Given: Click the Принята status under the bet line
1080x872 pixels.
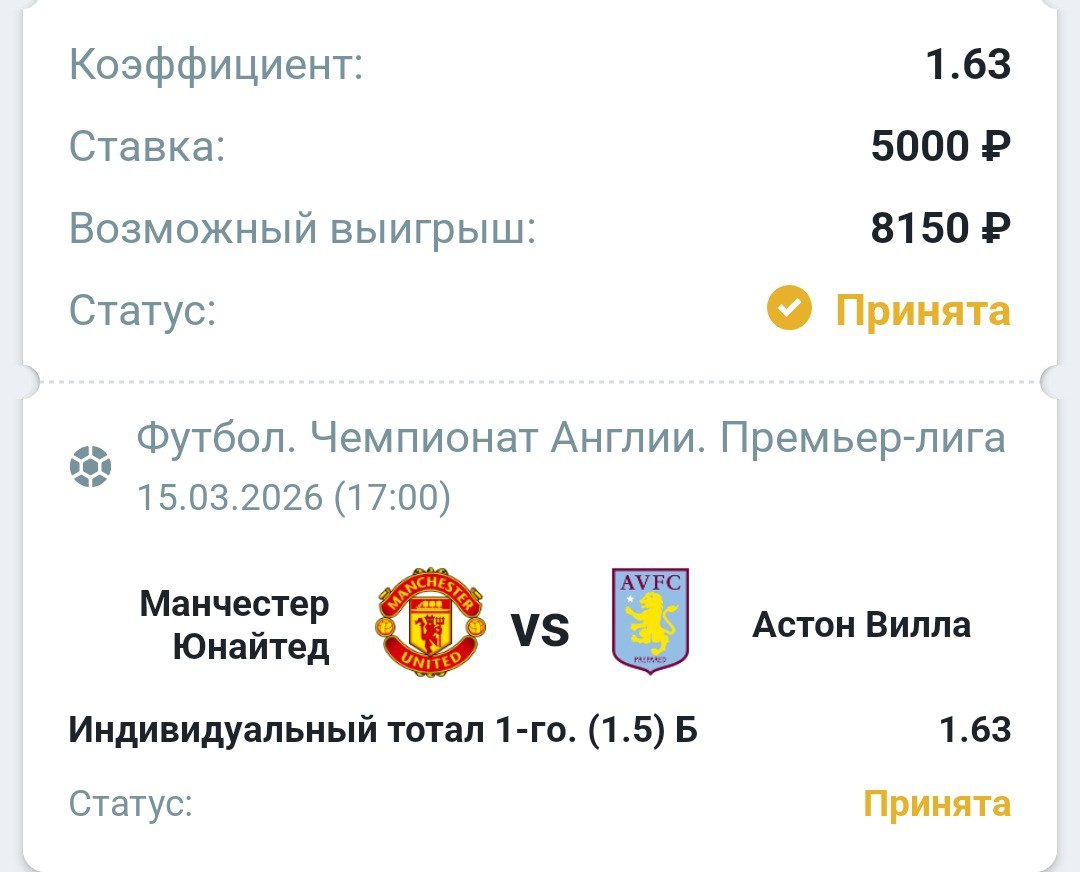Looking at the screenshot, I should click(x=937, y=803).
